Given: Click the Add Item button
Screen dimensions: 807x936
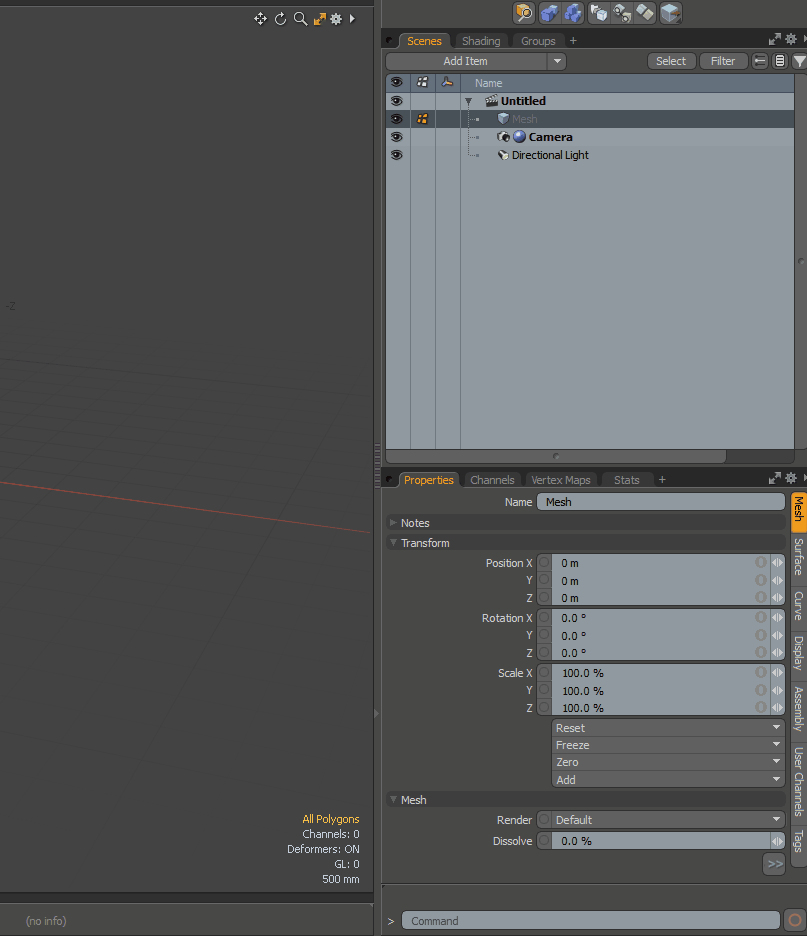Looking at the screenshot, I should [x=466, y=61].
